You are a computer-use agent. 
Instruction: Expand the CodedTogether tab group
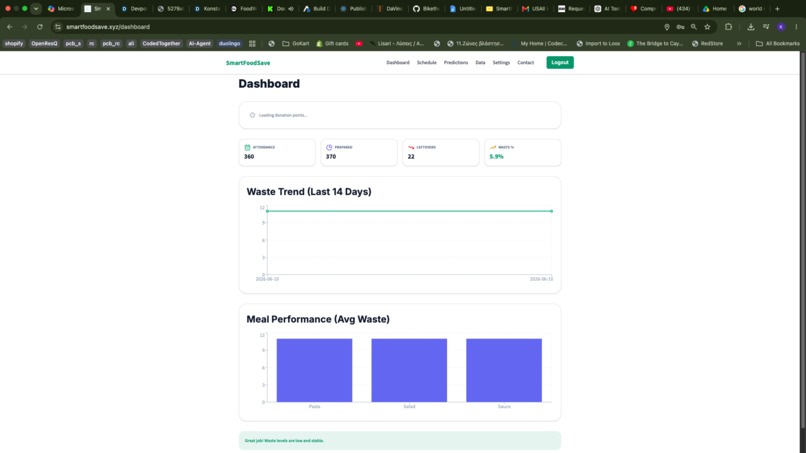point(161,44)
